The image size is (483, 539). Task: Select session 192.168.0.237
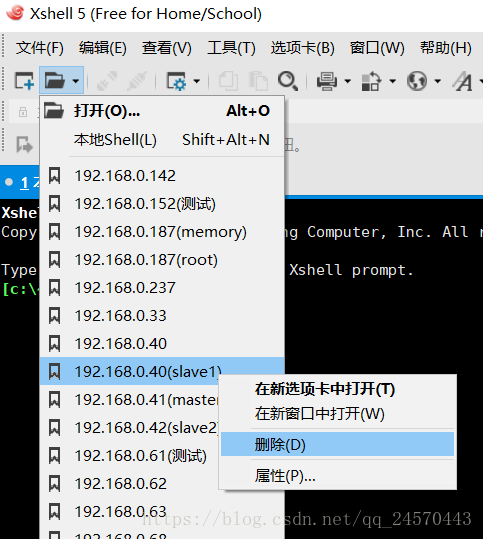pyautogui.click(x=162, y=288)
